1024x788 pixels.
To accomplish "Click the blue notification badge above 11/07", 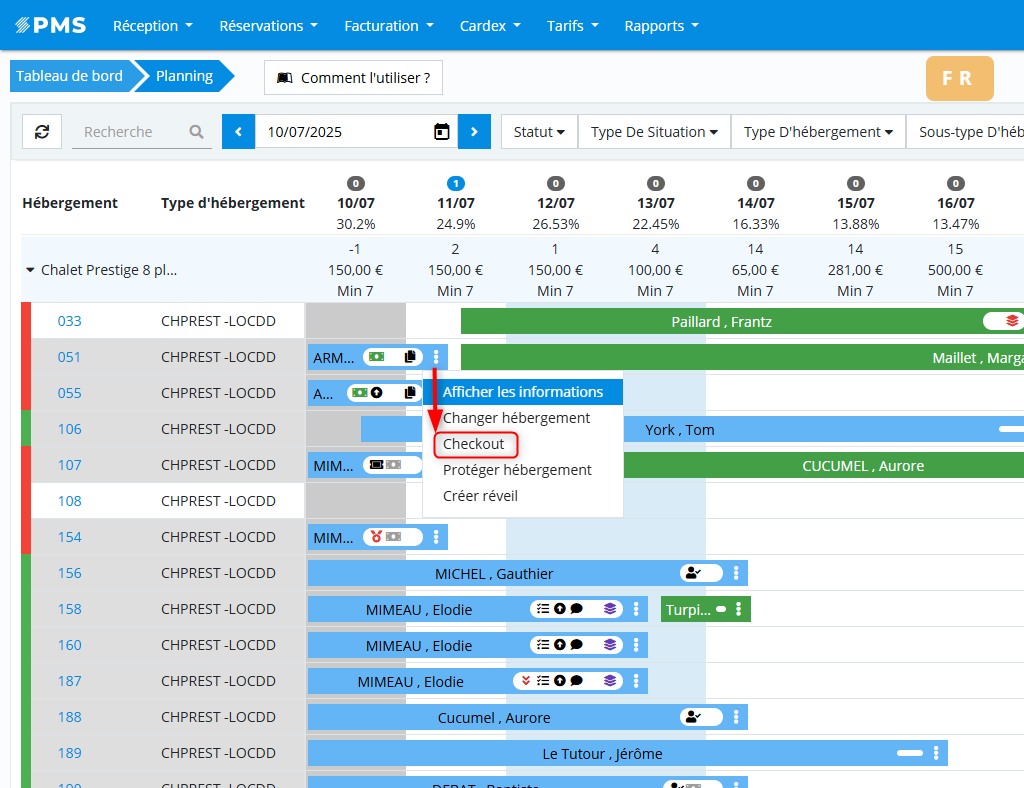I will 455,183.
